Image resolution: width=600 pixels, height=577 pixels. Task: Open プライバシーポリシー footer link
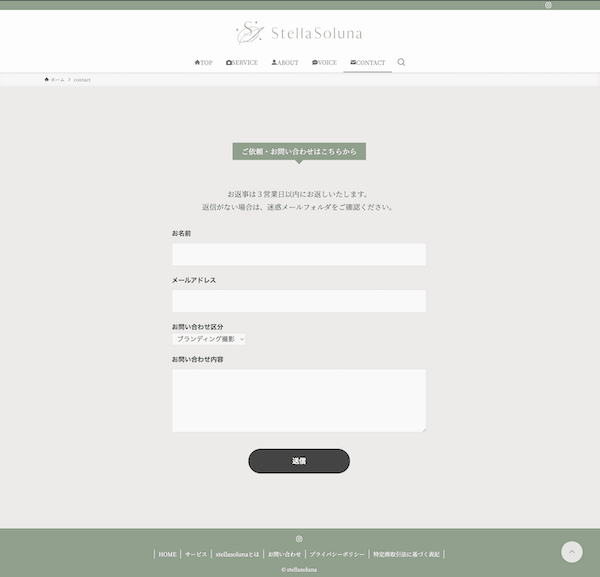point(337,554)
